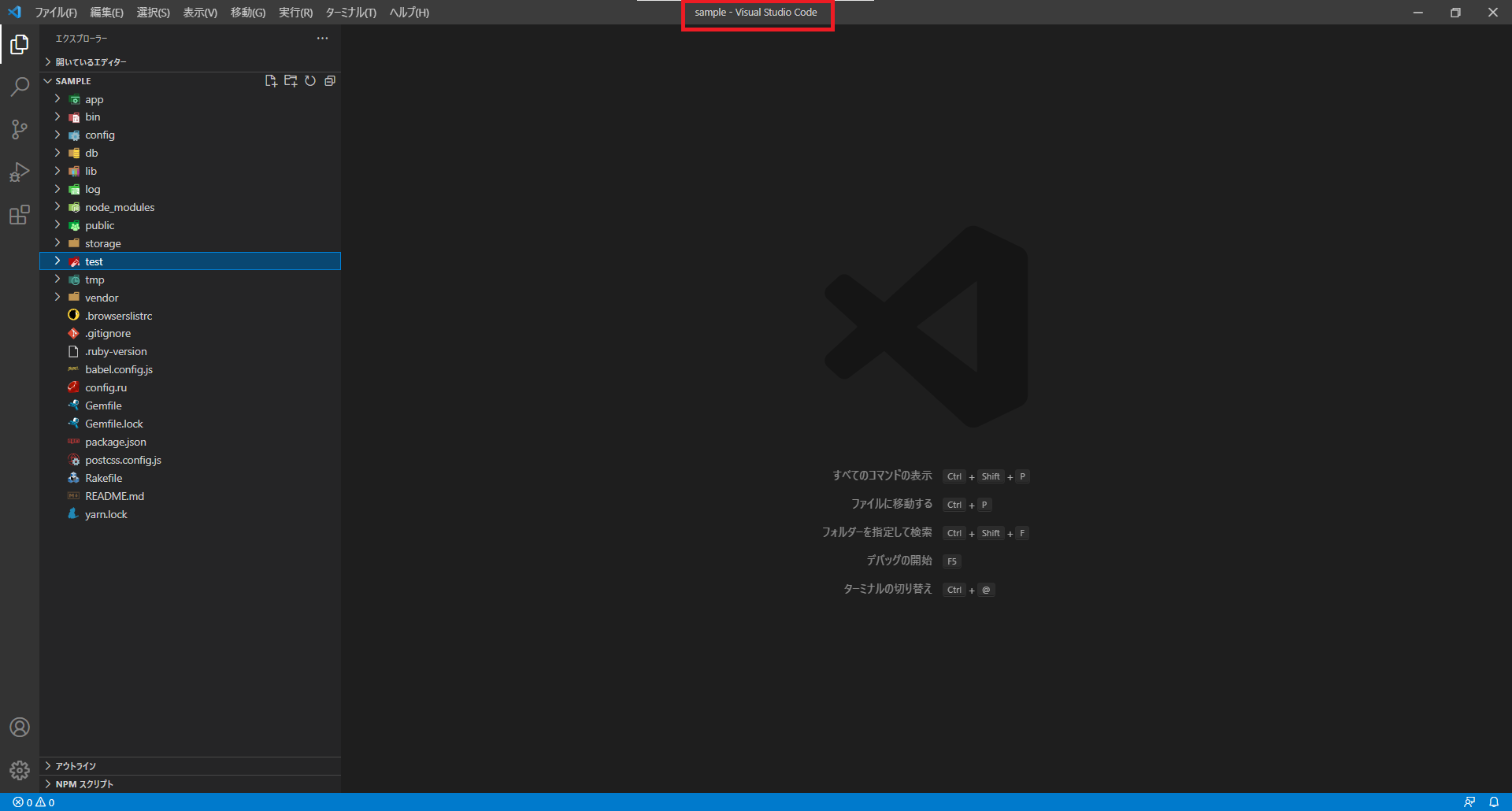Click the New Folder icon in SAMPLE header
The height and width of the screenshot is (811, 1512).
click(x=291, y=81)
